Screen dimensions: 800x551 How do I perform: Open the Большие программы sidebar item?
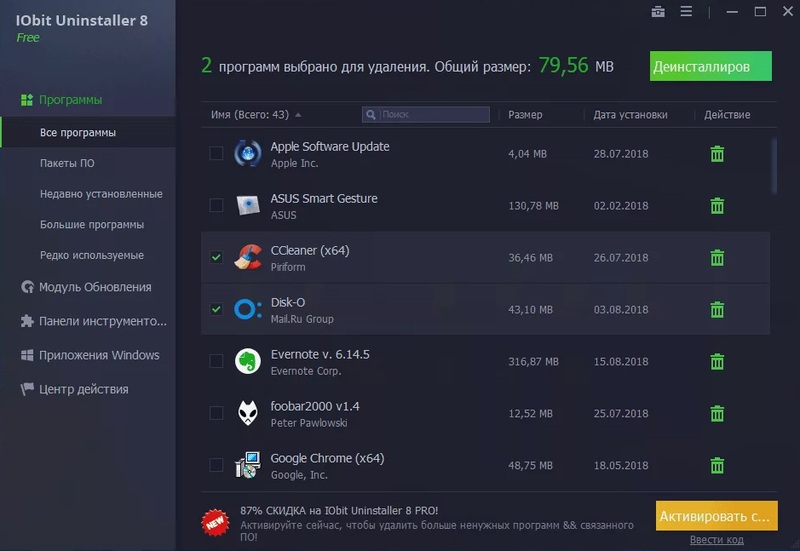(x=92, y=225)
